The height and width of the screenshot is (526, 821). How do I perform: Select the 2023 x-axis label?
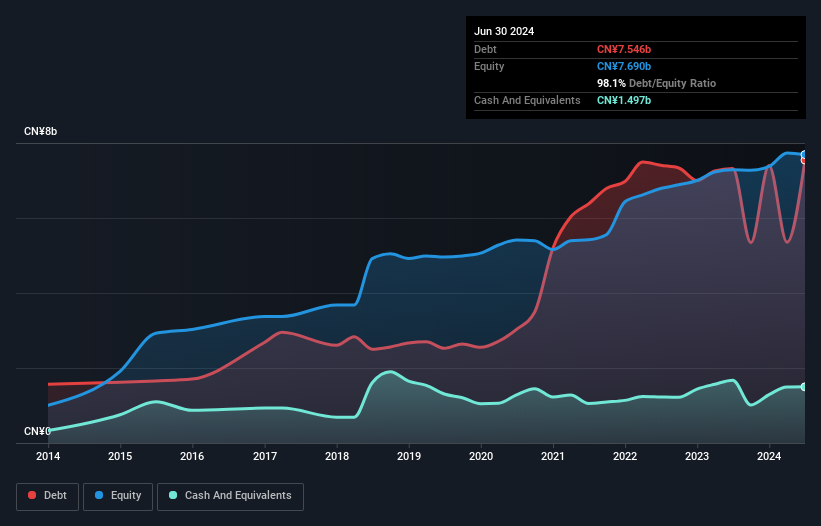[x=697, y=456]
